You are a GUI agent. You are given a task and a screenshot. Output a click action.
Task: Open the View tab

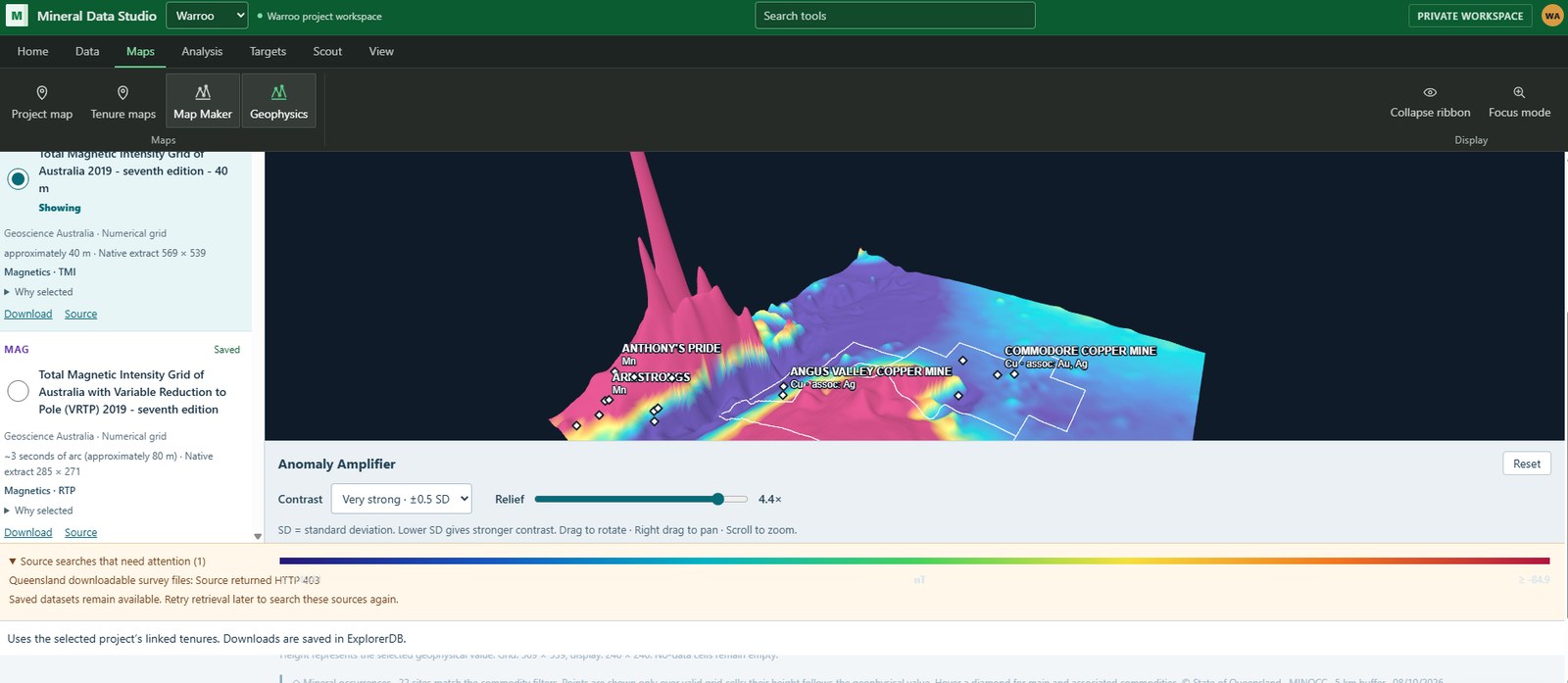coord(381,52)
